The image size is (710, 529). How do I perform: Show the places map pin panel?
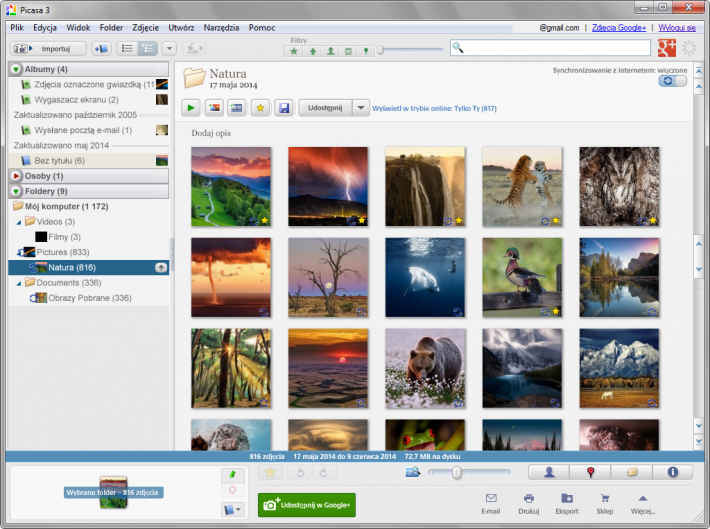(x=590, y=472)
